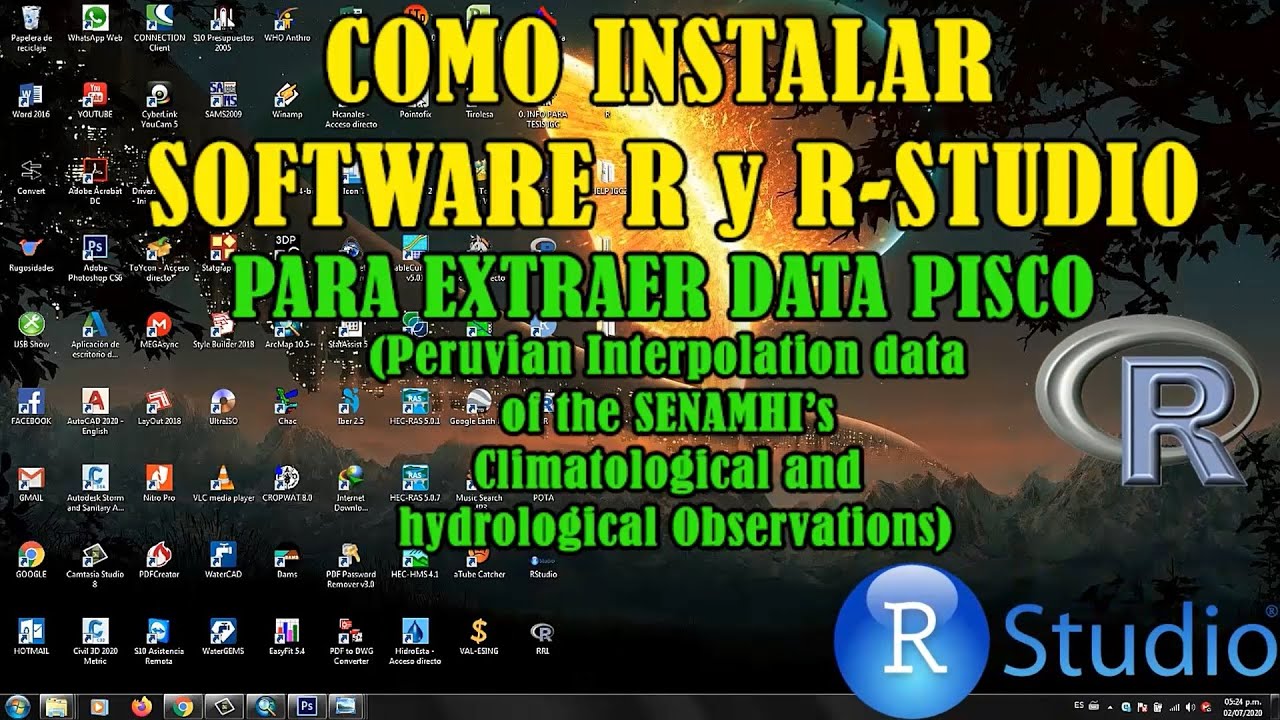Image resolution: width=1280 pixels, height=720 pixels.
Task: Launch UltraISO from desktop
Action: [223, 408]
